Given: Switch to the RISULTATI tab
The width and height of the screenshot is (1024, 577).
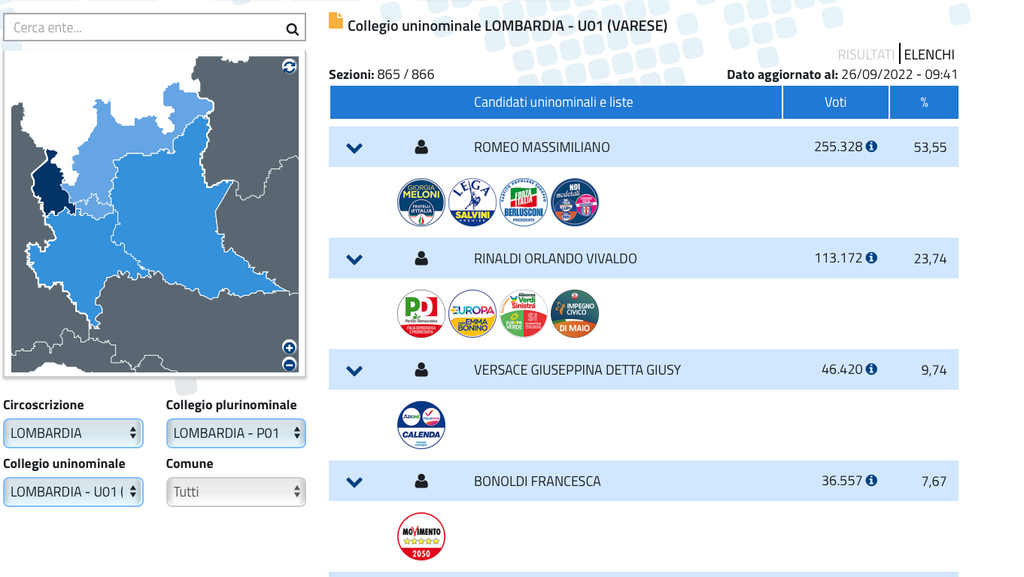Looking at the screenshot, I should coord(866,55).
